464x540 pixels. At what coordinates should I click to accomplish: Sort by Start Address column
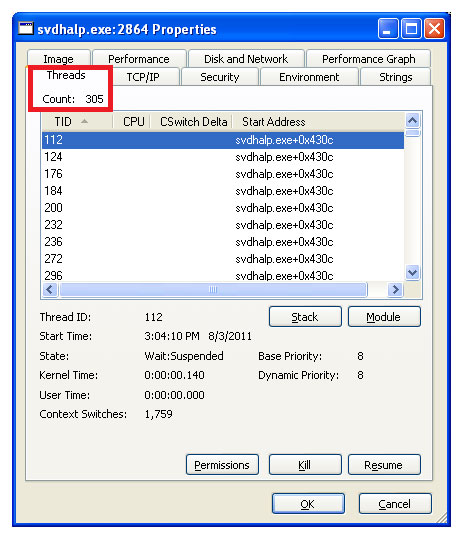coord(318,122)
